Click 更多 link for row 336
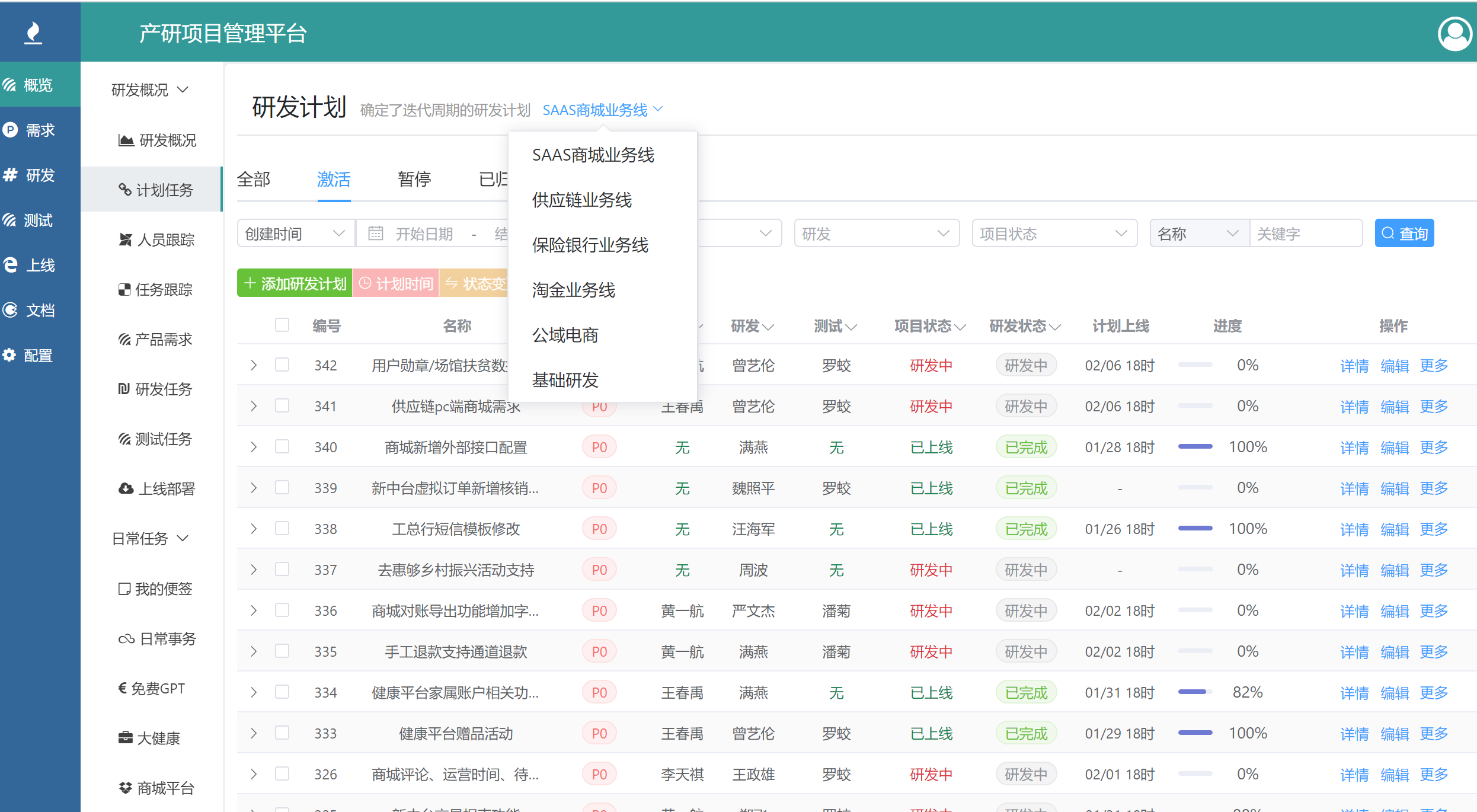Screen dimensions: 1477x812 1434,611
